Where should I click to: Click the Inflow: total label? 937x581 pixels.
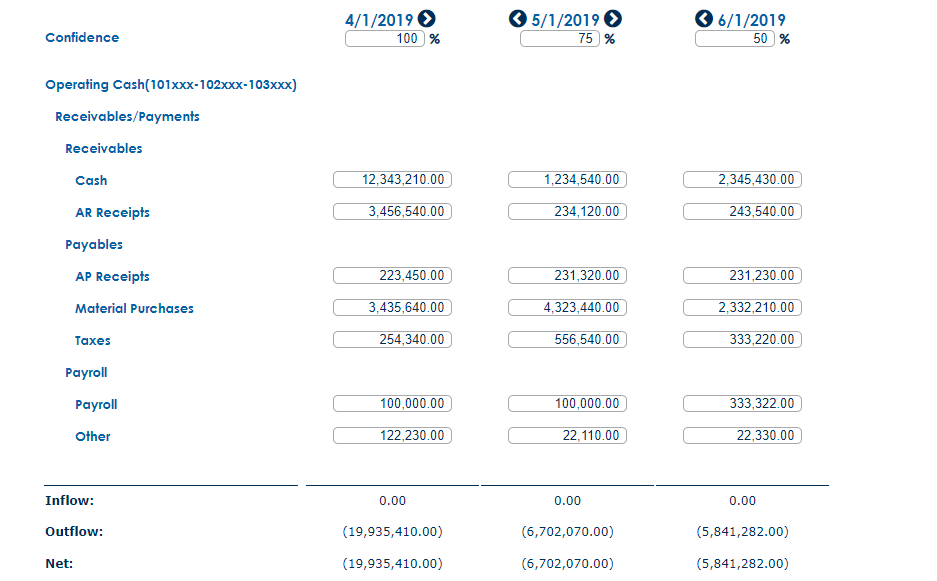tap(69, 501)
